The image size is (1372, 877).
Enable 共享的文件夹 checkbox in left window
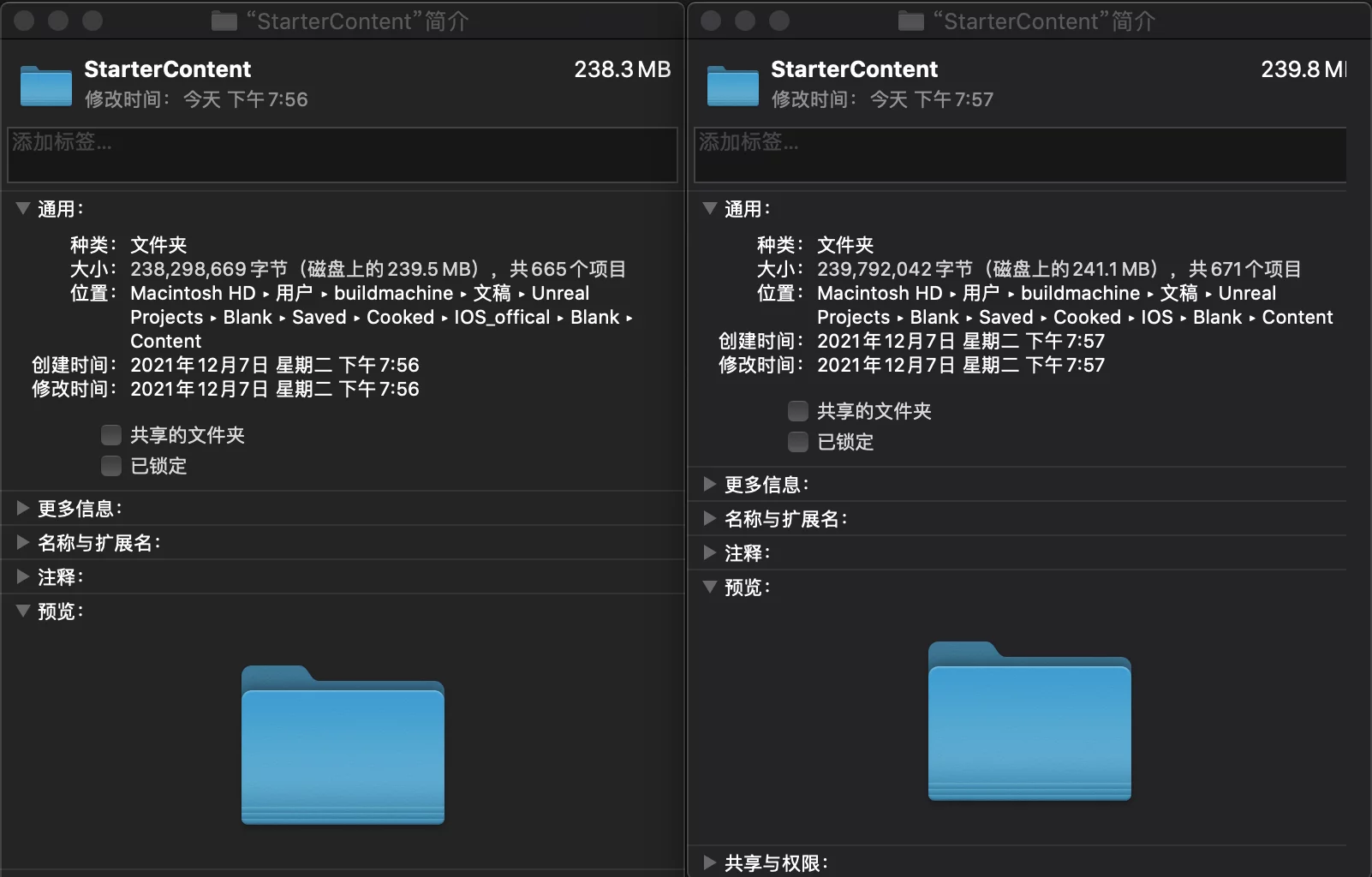[111, 435]
